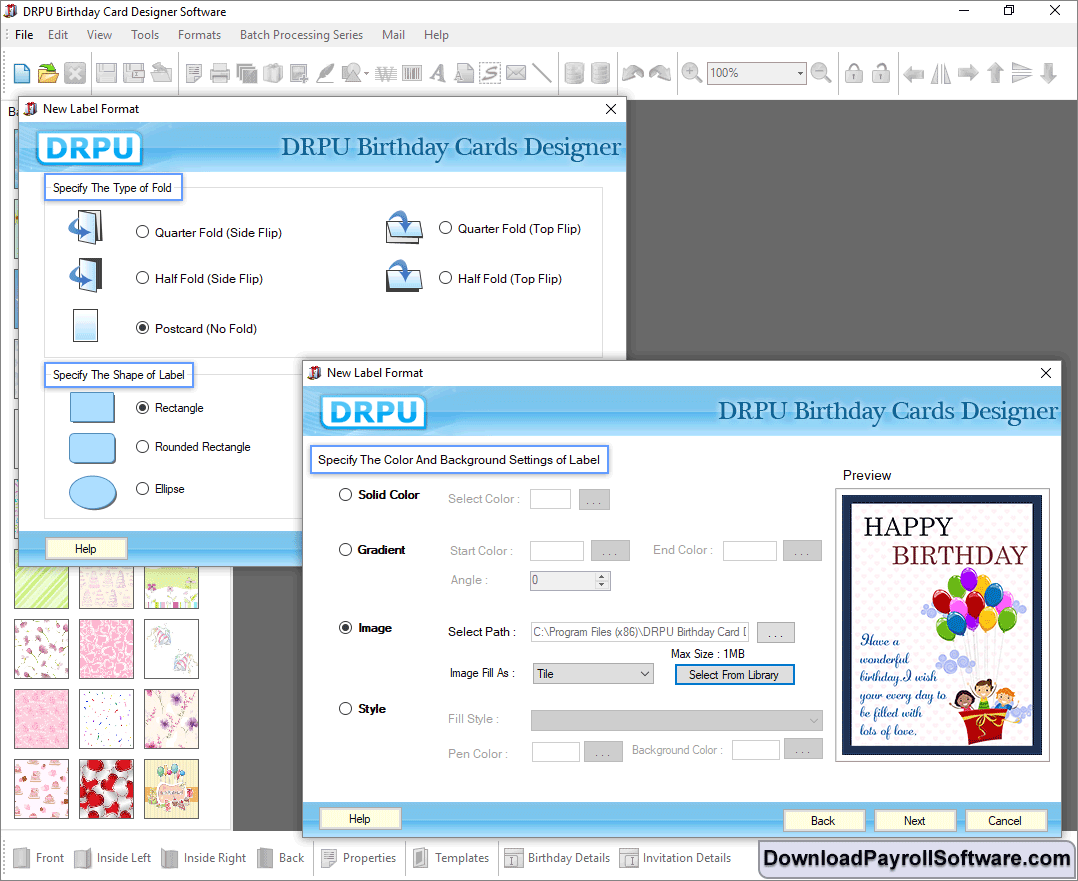Click Back in color settings dialog
Image resolution: width=1078 pixels, height=881 pixels.
(823, 820)
